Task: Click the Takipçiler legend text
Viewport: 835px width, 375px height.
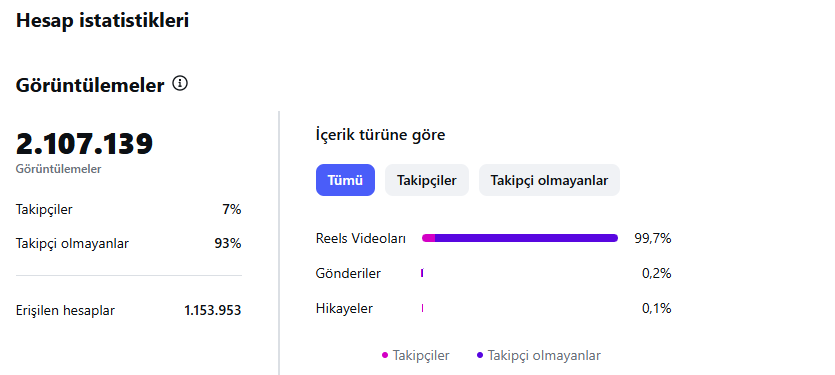Action: pyautogui.click(x=421, y=356)
